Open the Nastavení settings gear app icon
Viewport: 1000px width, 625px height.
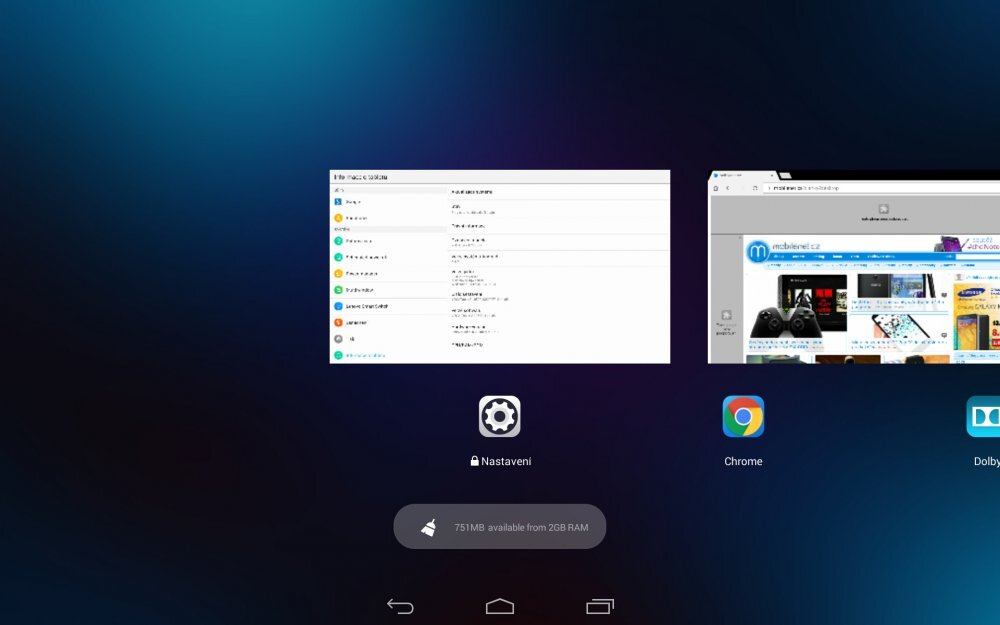500,416
